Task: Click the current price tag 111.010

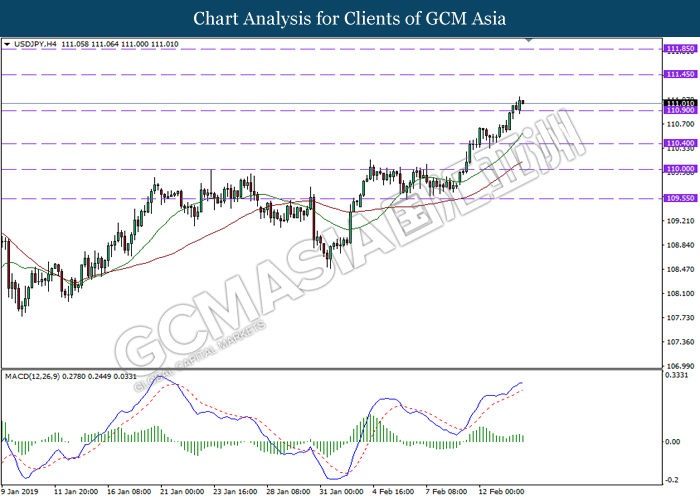Action: pos(680,103)
